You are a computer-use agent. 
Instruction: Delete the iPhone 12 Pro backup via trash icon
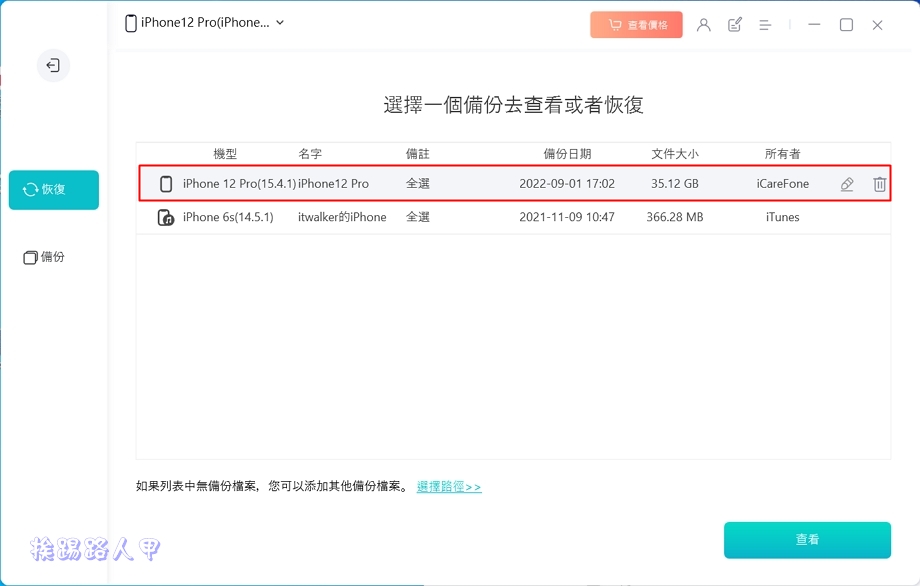[x=879, y=184]
